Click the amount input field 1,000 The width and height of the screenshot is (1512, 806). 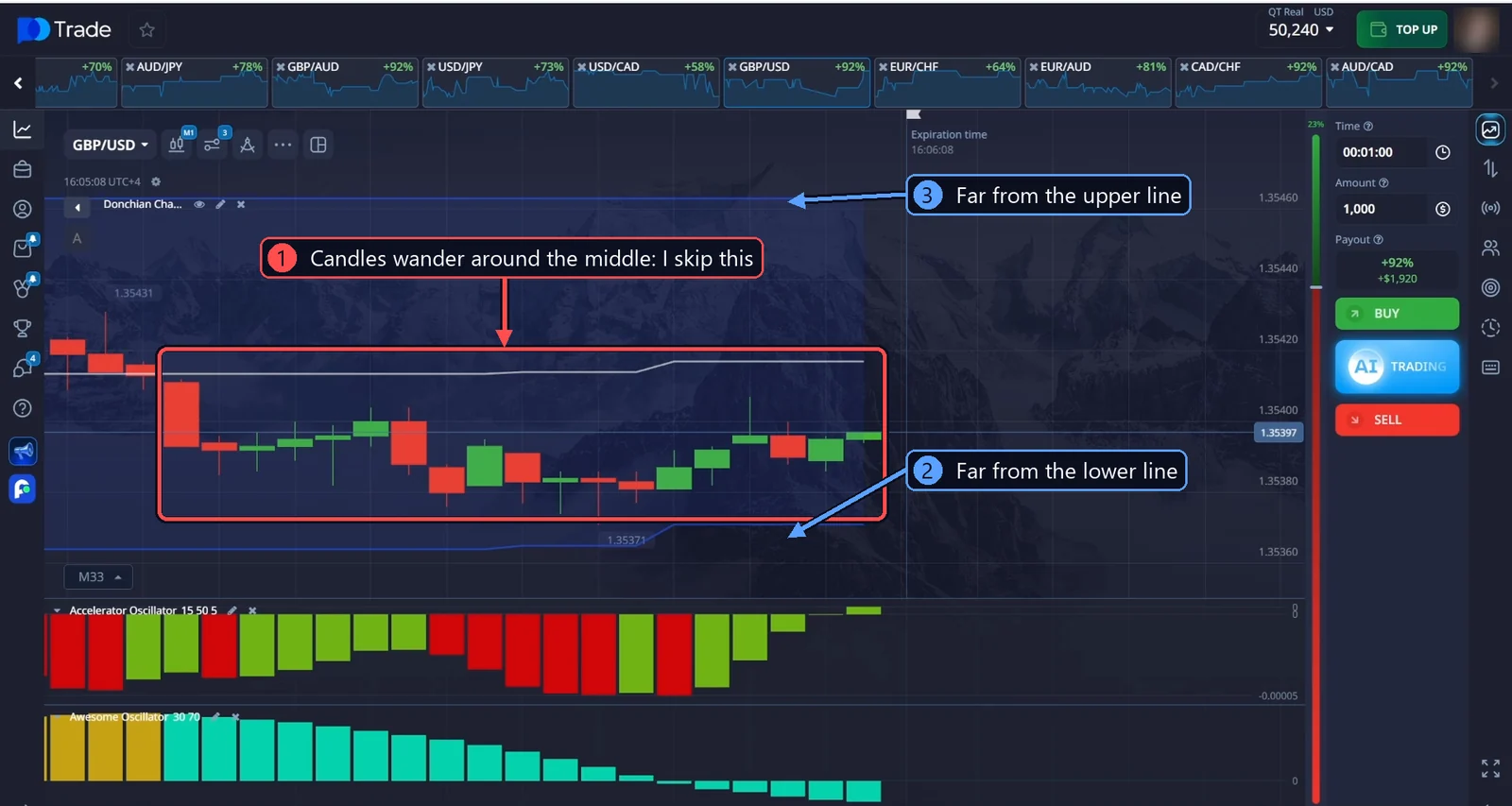pos(1380,209)
